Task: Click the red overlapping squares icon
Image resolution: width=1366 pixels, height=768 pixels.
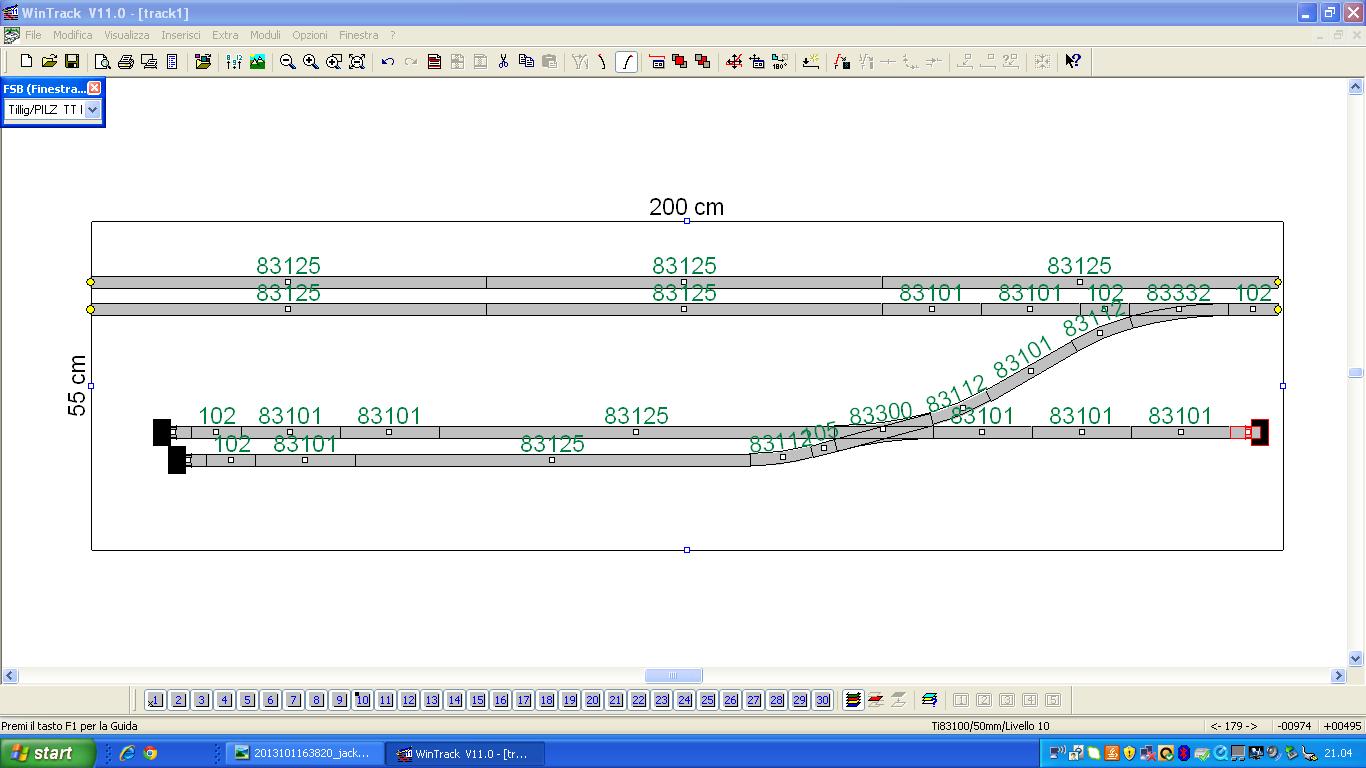Action: pos(680,61)
